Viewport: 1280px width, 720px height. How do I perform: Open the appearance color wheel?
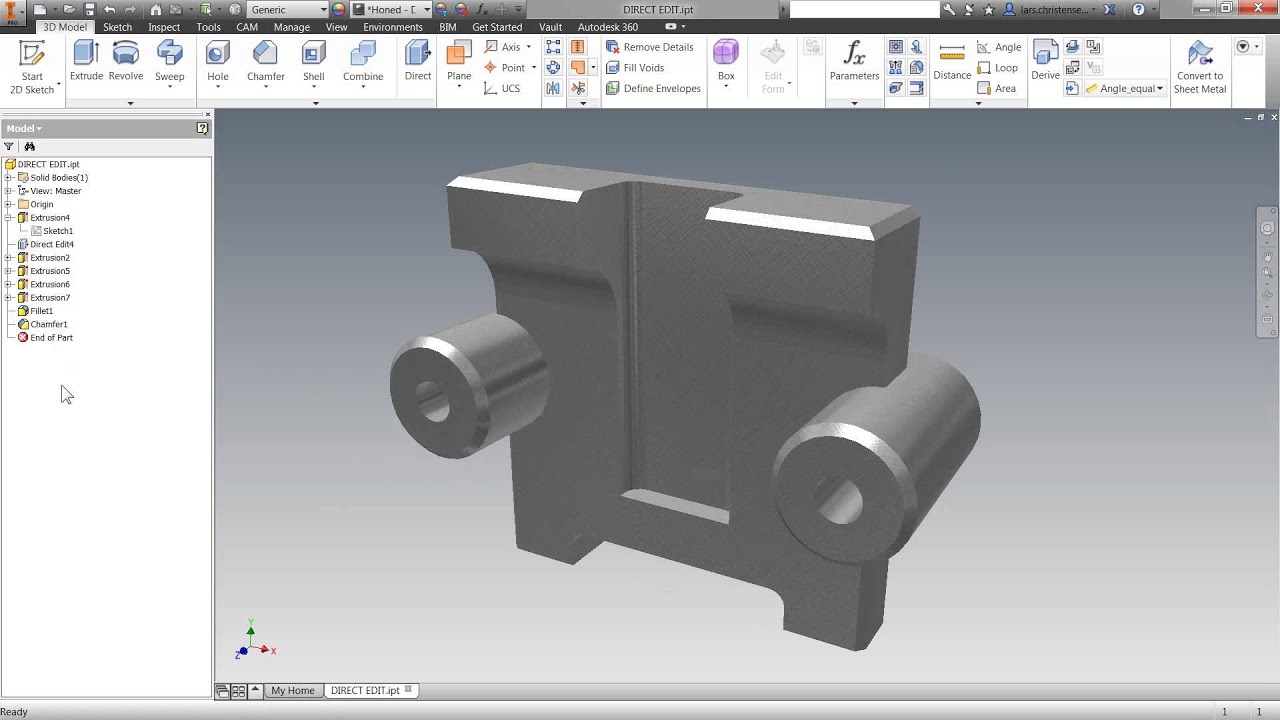339,9
